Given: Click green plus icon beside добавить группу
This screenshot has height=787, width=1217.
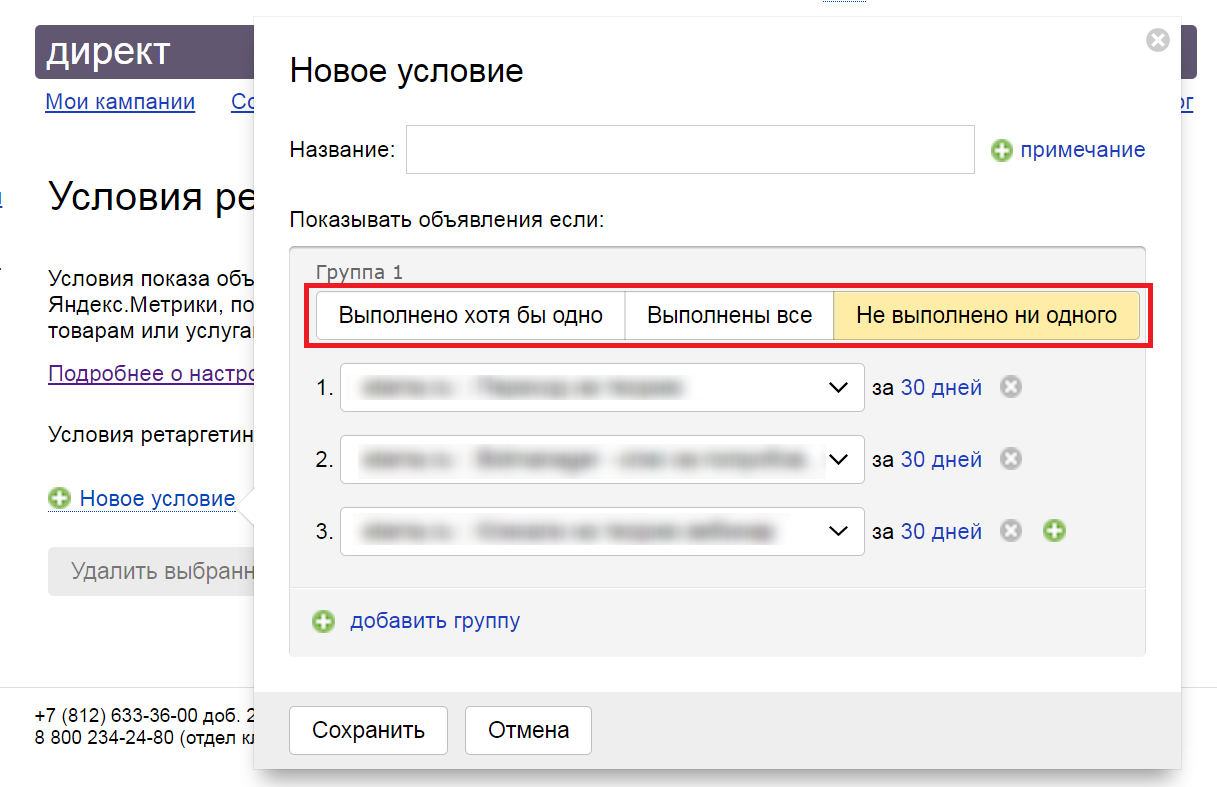Looking at the screenshot, I should click(x=323, y=622).
